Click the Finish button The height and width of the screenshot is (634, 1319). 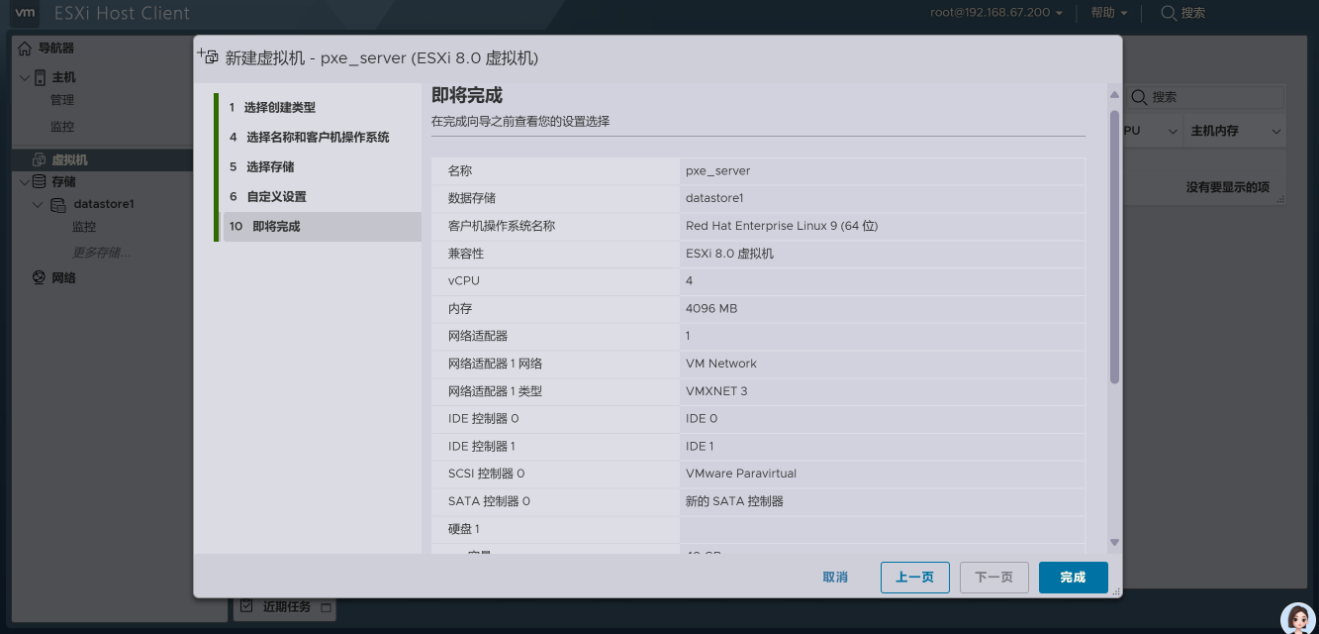point(1073,577)
